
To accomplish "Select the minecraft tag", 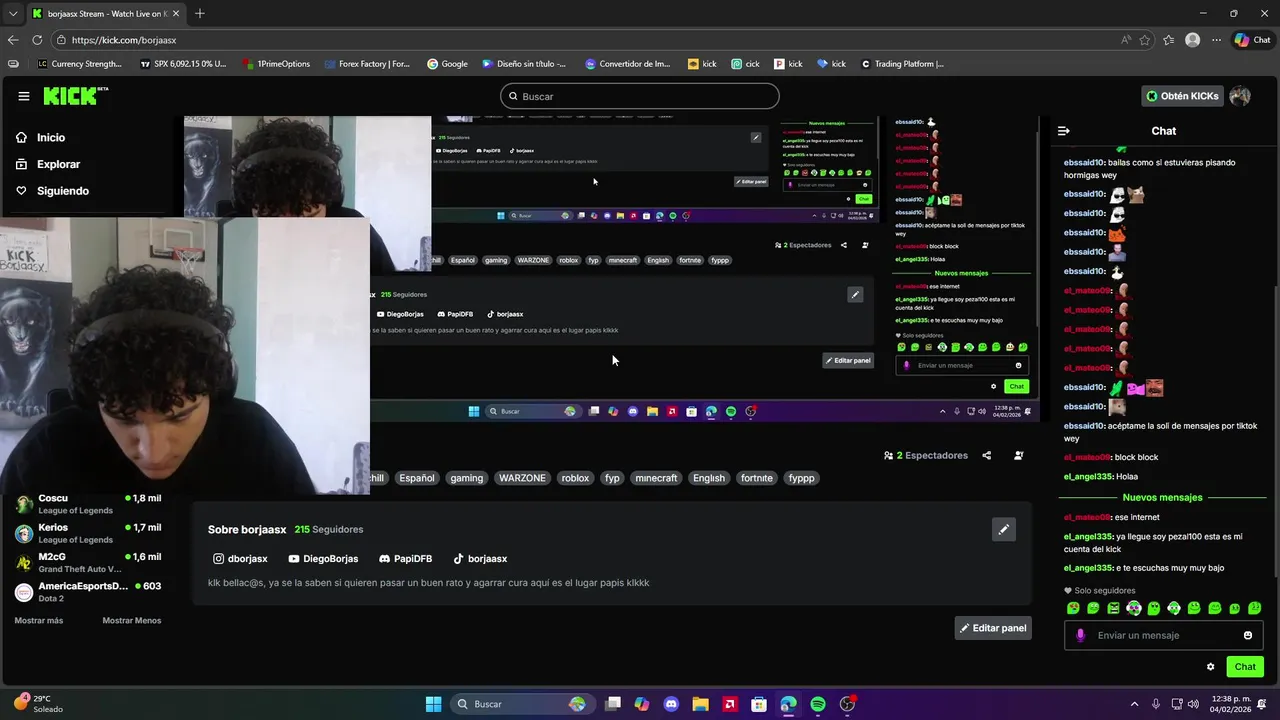I will click(x=656, y=478).
